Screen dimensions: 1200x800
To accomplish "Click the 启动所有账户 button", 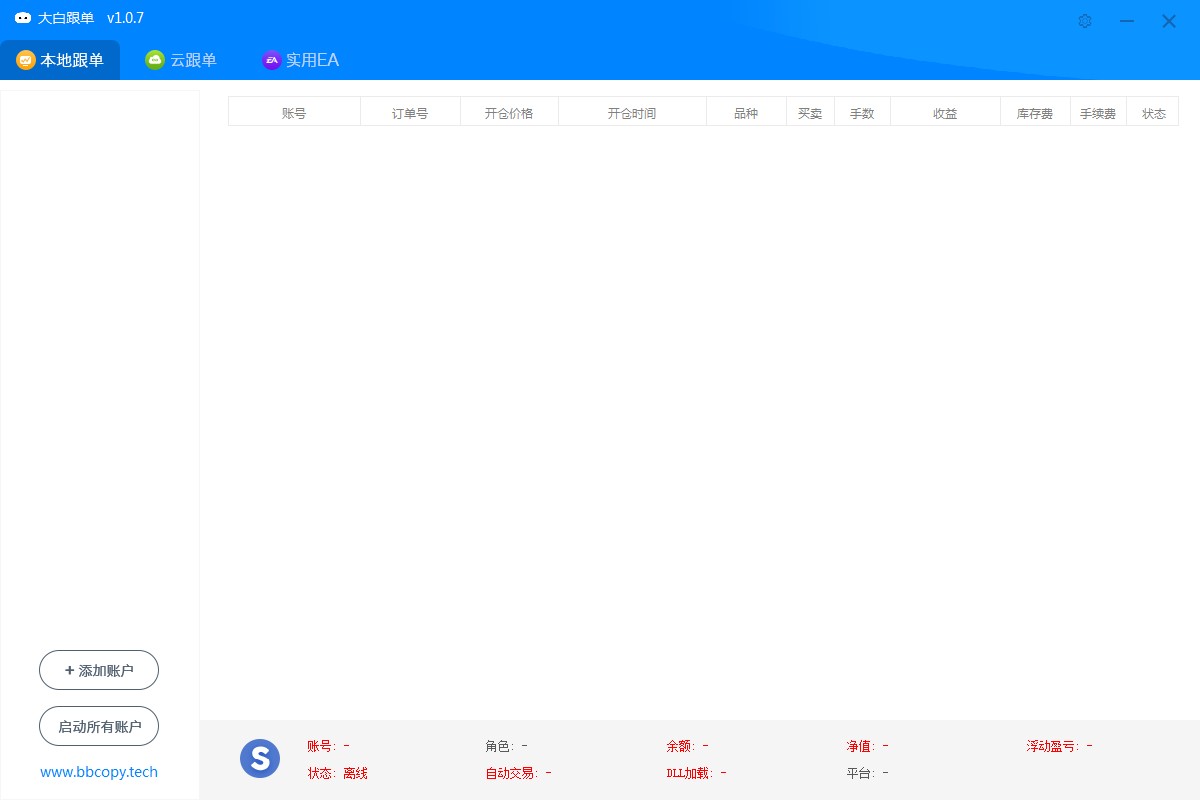I will 99,726.
